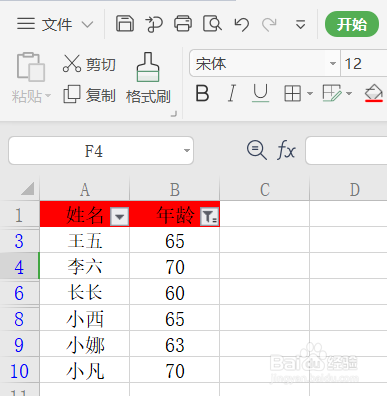Click the Print icon
The width and height of the screenshot is (387, 396).
tap(183, 24)
